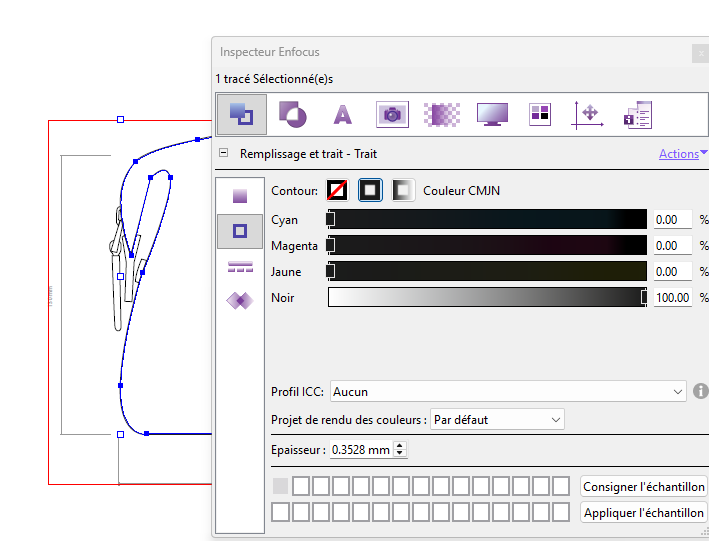Click the Epaisseur stepper arrows

click(400, 449)
